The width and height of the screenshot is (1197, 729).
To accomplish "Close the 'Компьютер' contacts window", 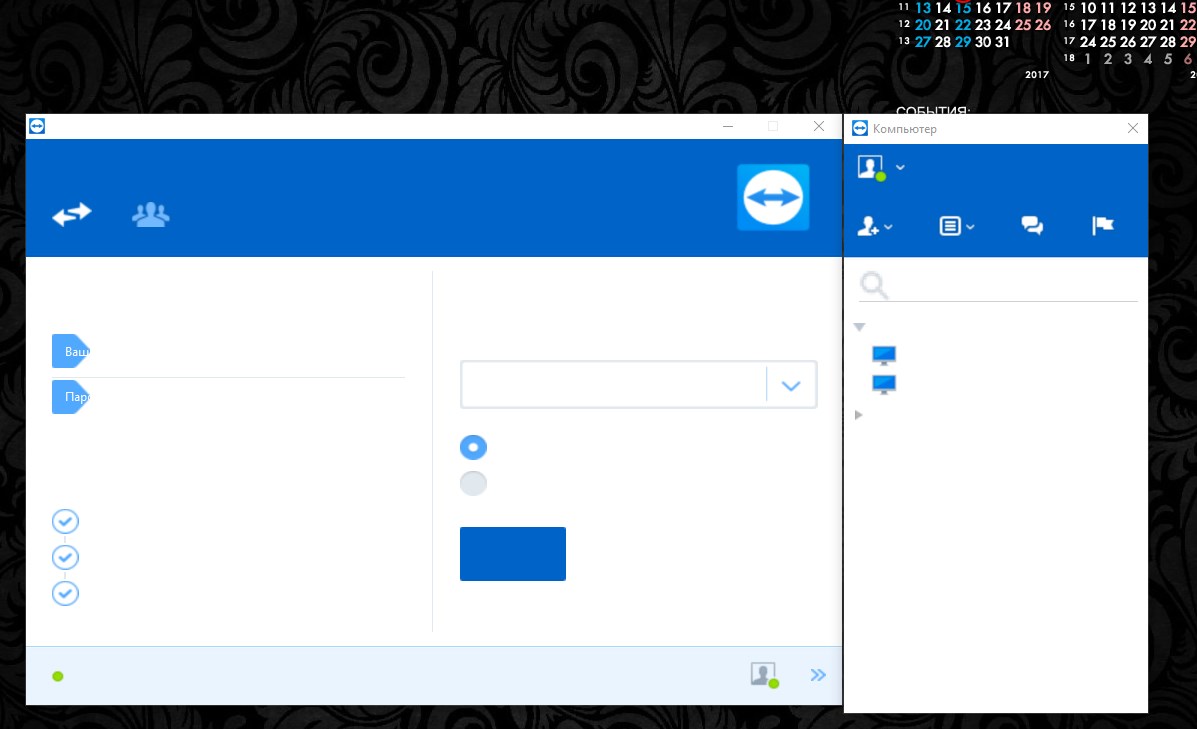I will (1133, 128).
